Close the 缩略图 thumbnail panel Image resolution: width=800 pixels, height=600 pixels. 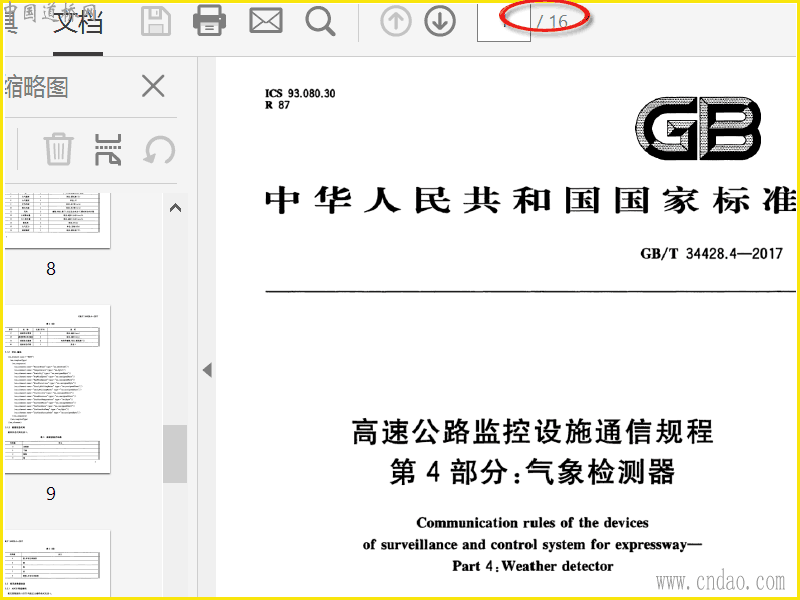click(153, 86)
